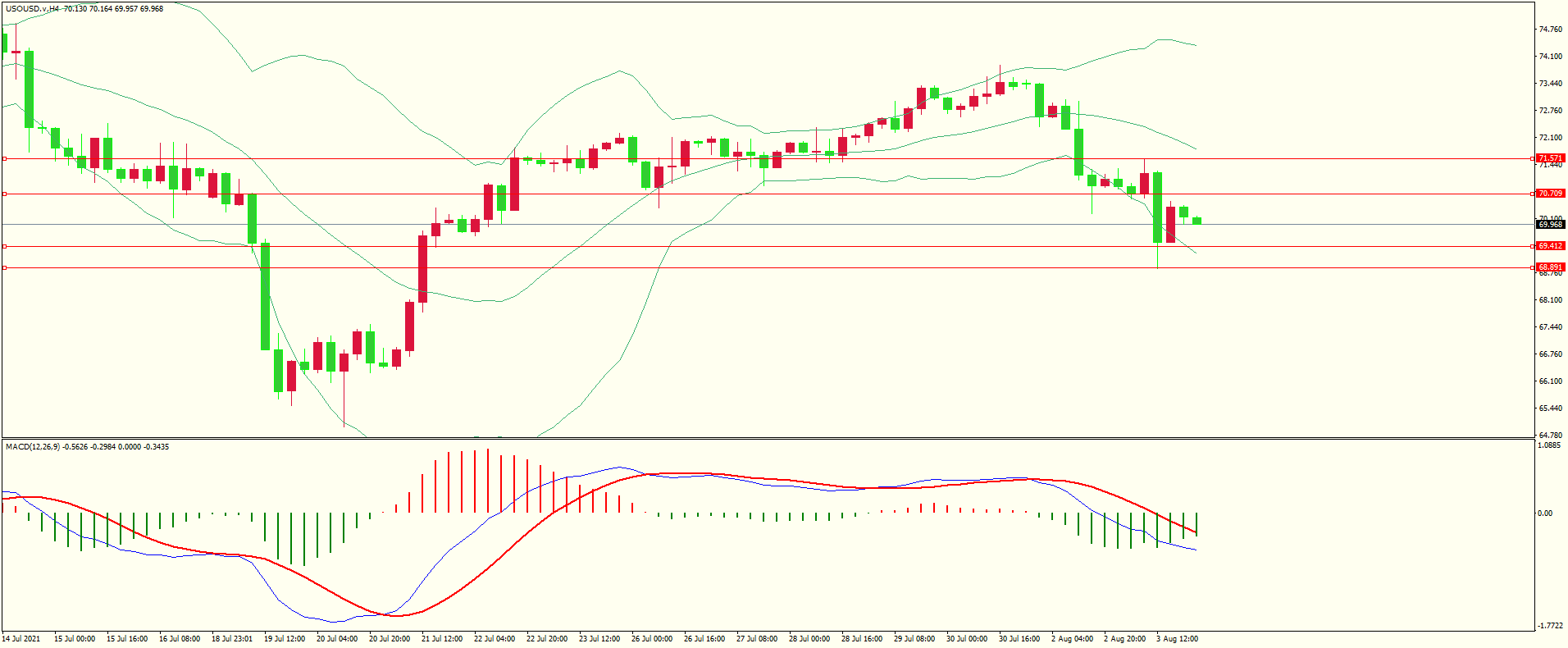This screenshot has height=648, width=1568.
Task: Click left anchor handle of 68.891 line
Action: point(5,267)
